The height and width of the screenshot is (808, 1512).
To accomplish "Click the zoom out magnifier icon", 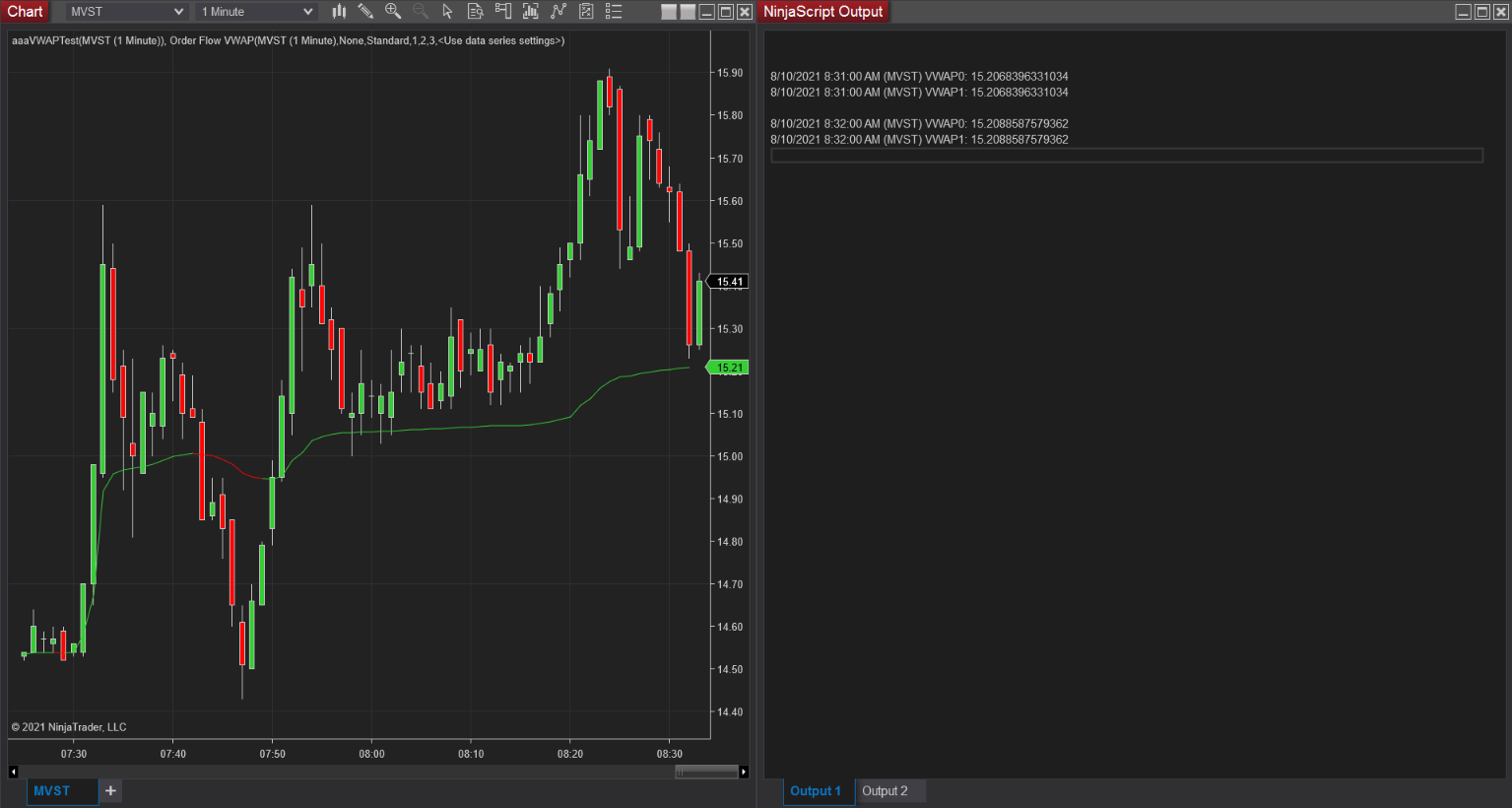I will (x=421, y=12).
